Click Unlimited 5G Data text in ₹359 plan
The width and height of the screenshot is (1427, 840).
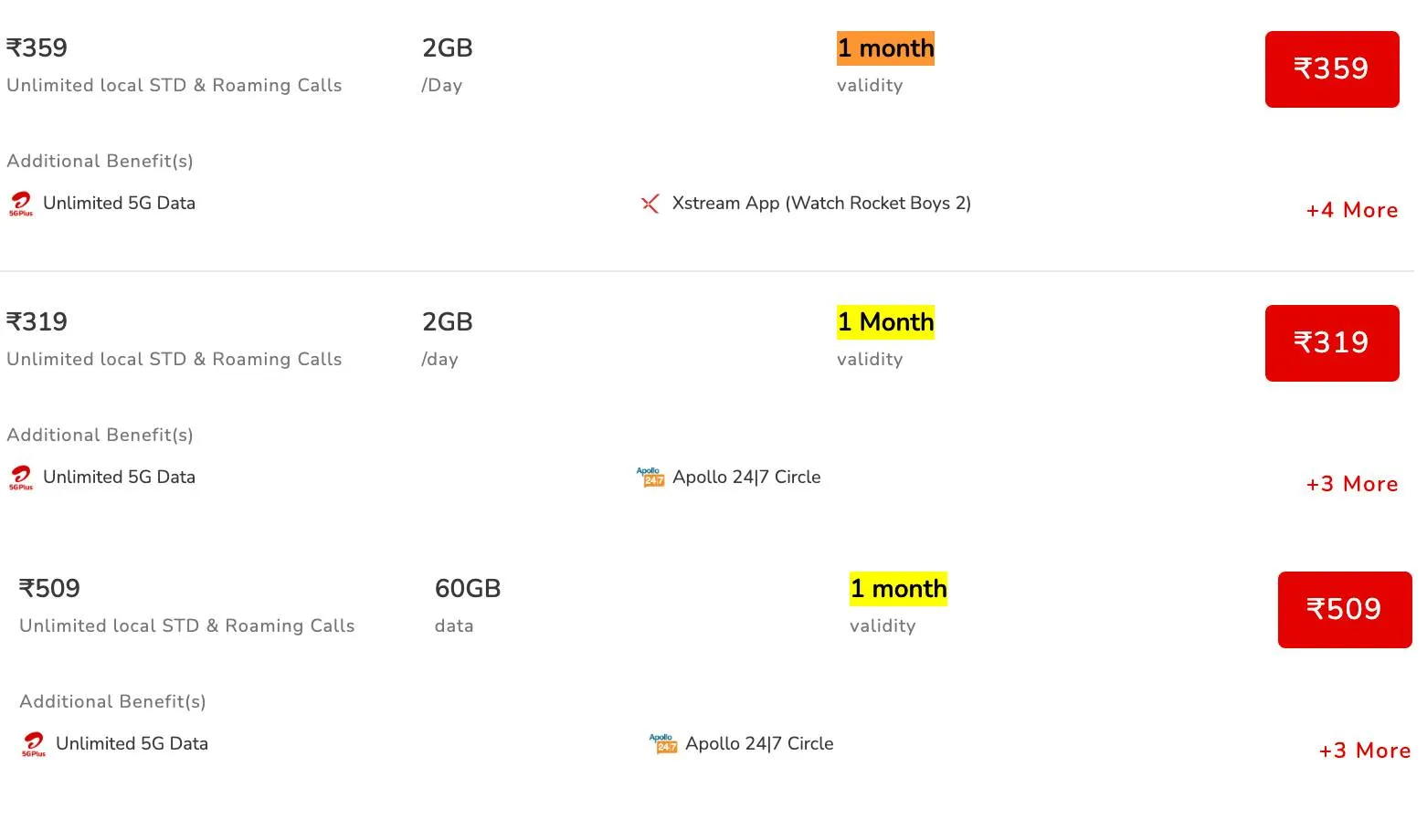119,203
